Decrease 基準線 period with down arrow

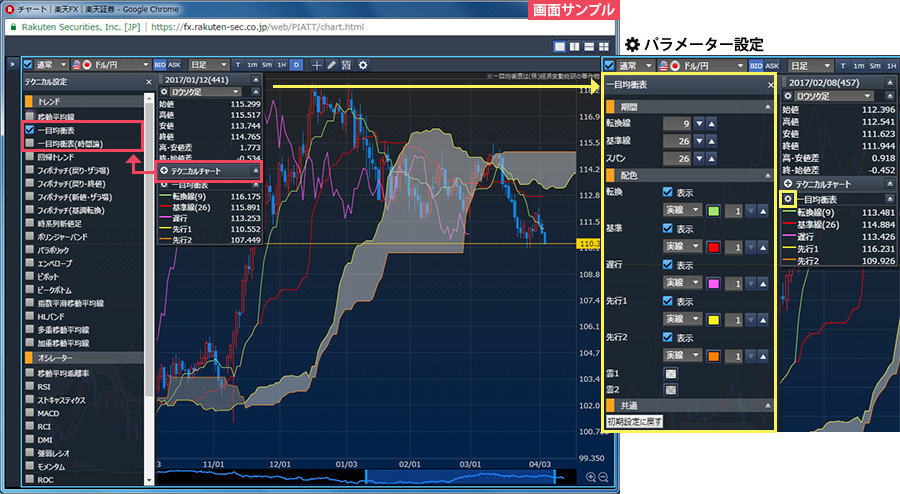pos(699,141)
